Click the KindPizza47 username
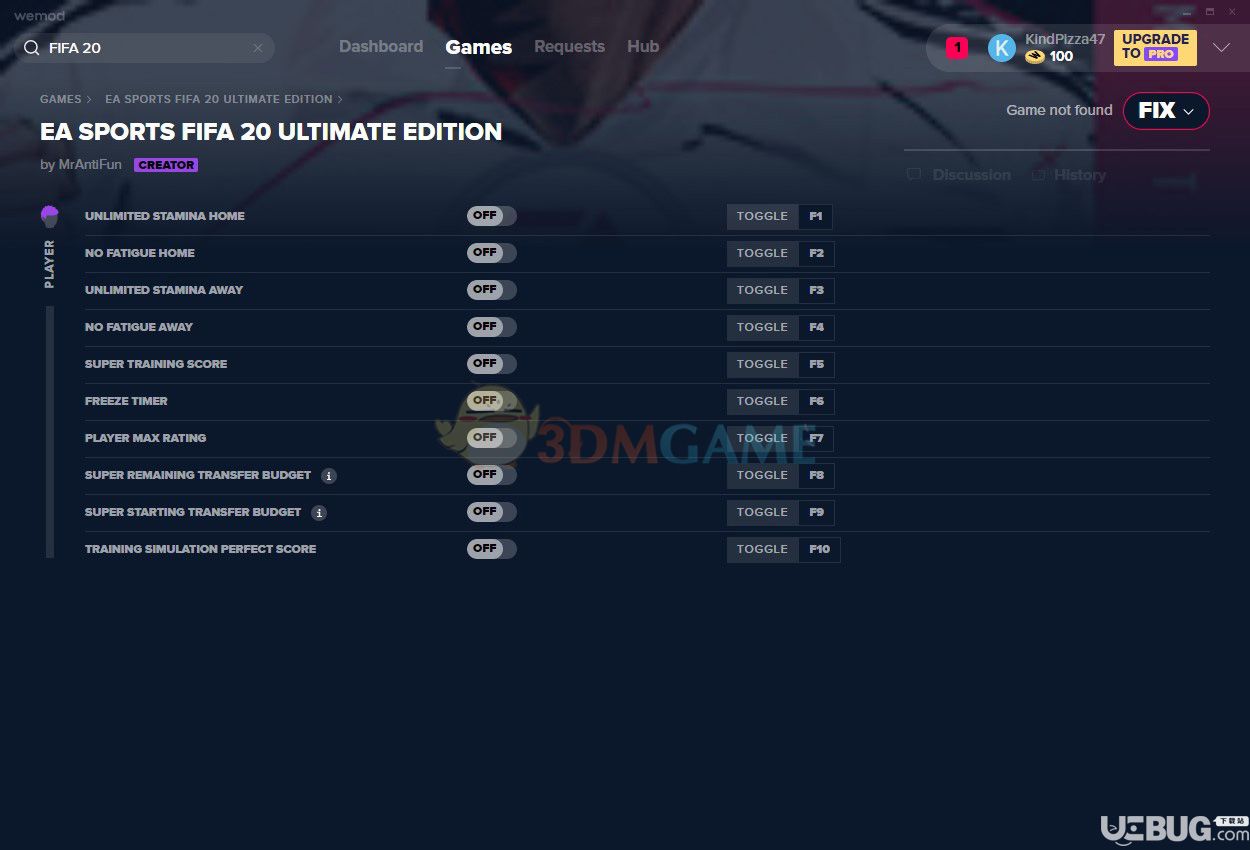 [1065, 39]
